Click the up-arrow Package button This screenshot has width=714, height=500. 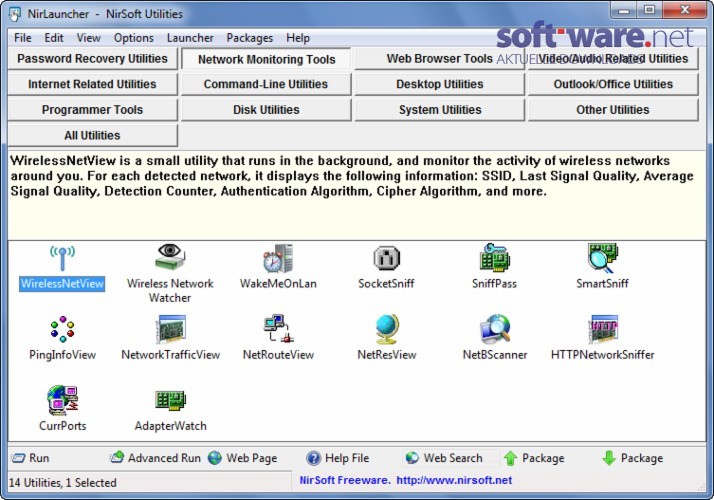coord(534,458)
